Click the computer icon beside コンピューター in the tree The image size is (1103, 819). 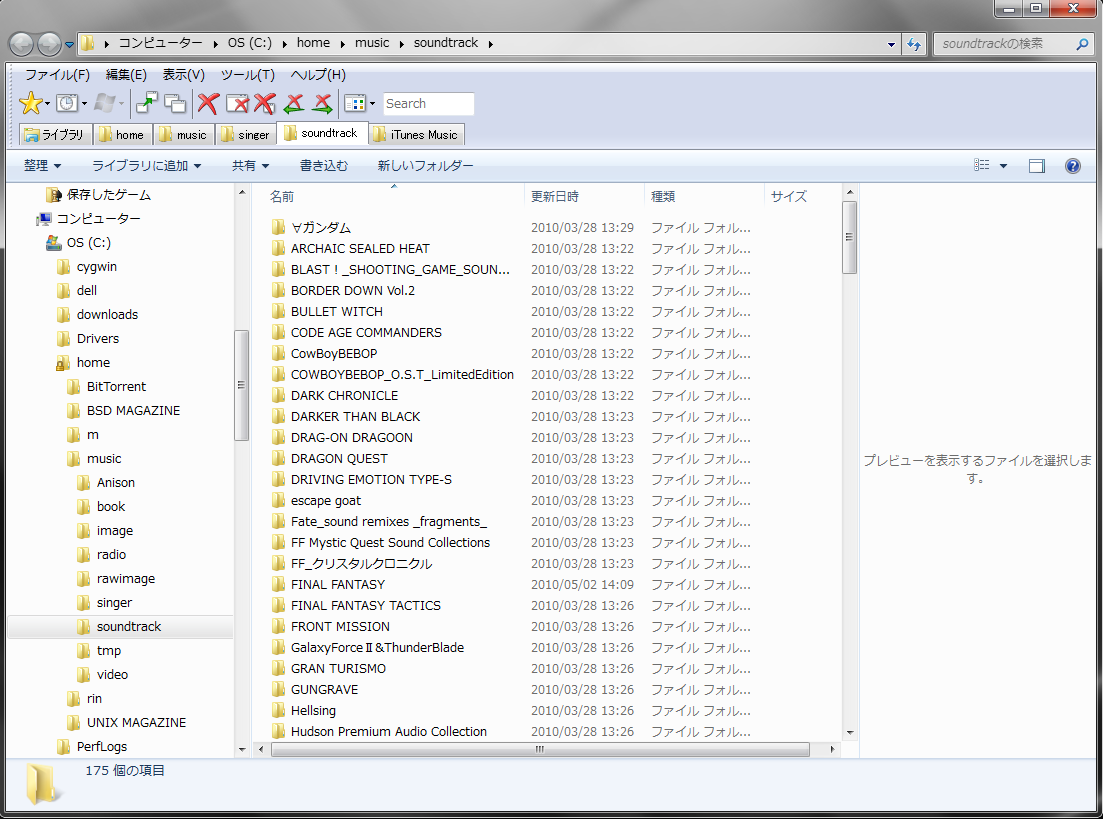coord(44,219)
